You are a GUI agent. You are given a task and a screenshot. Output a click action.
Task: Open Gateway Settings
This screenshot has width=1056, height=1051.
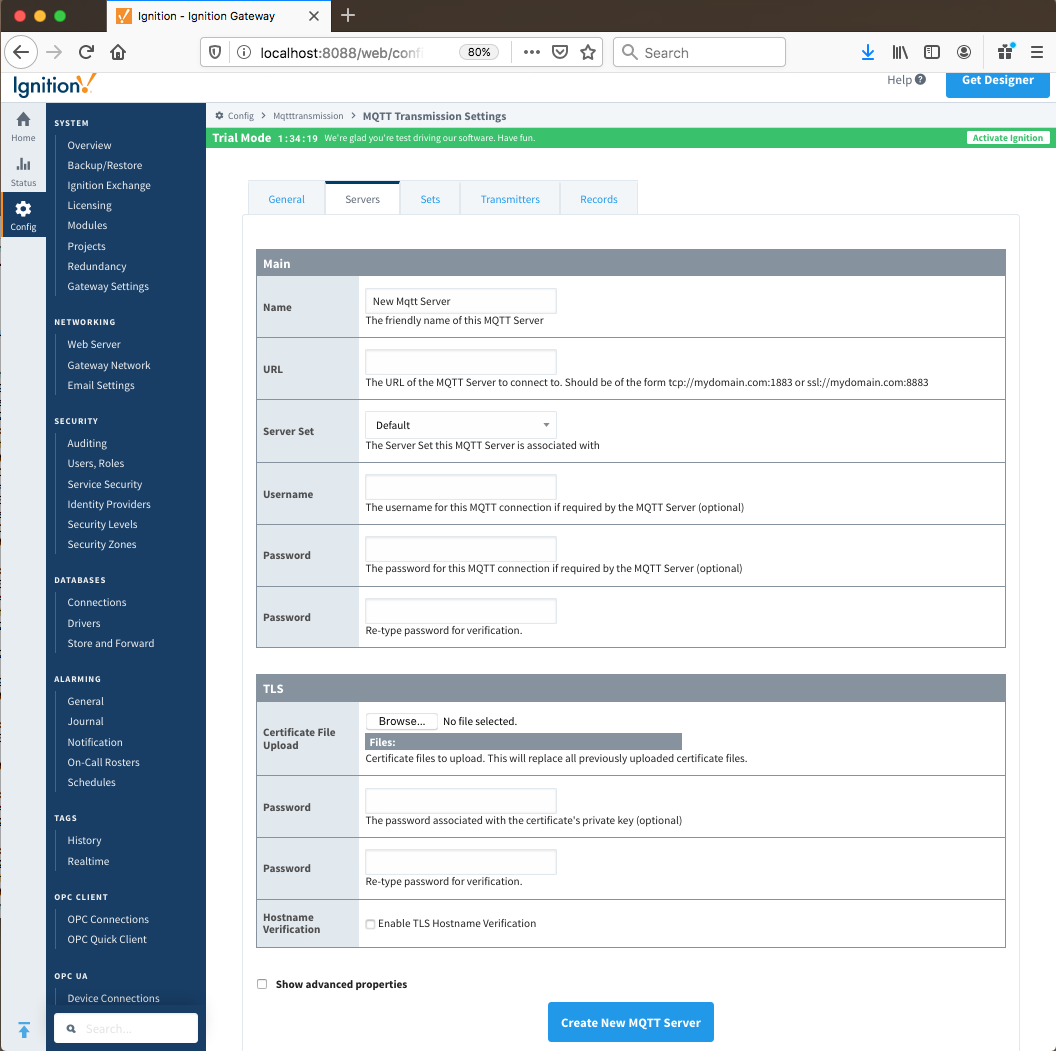point(108,287)
